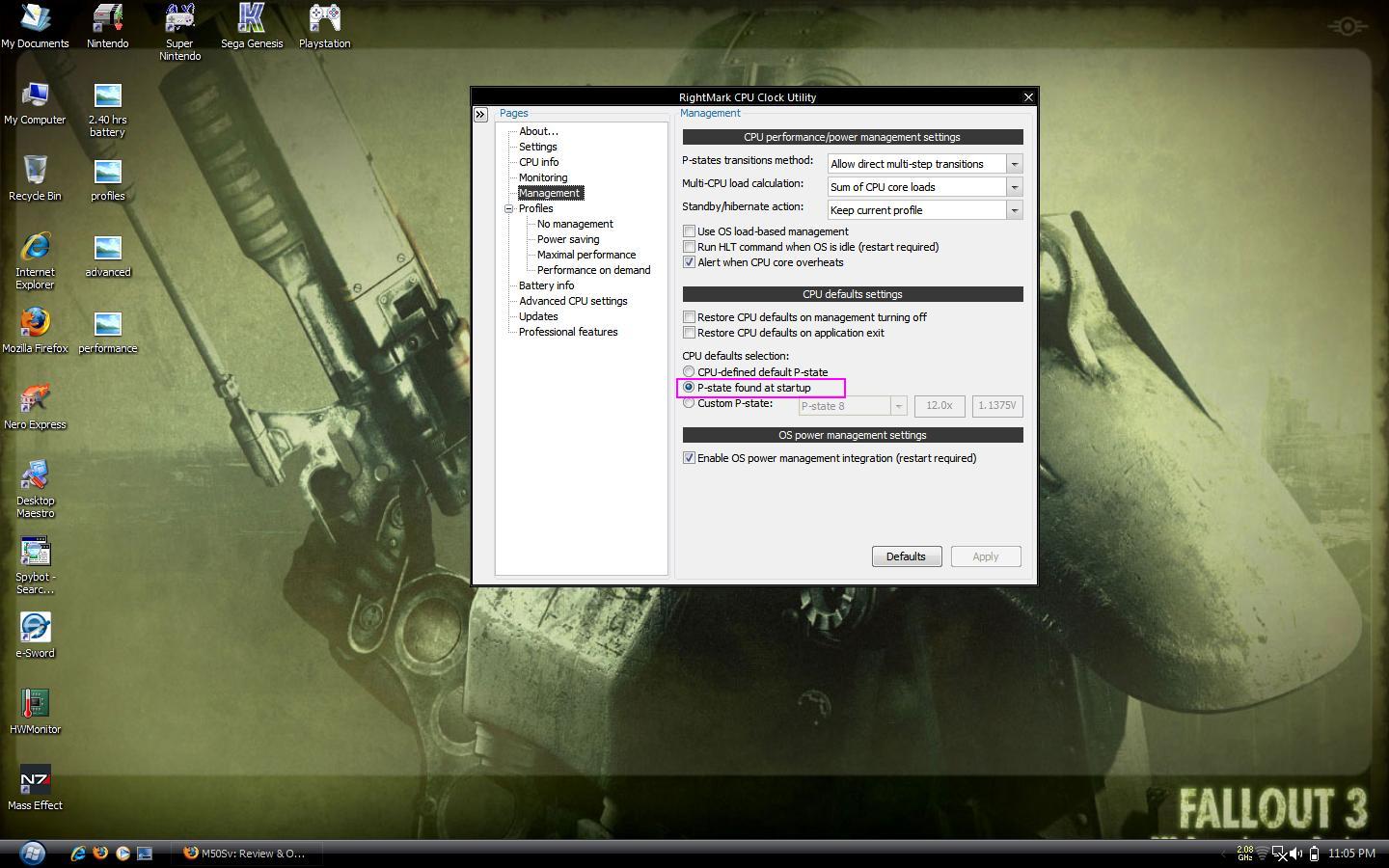Select the Recycle Bin icon
The image size is (1389, 868).
[35, 178]
